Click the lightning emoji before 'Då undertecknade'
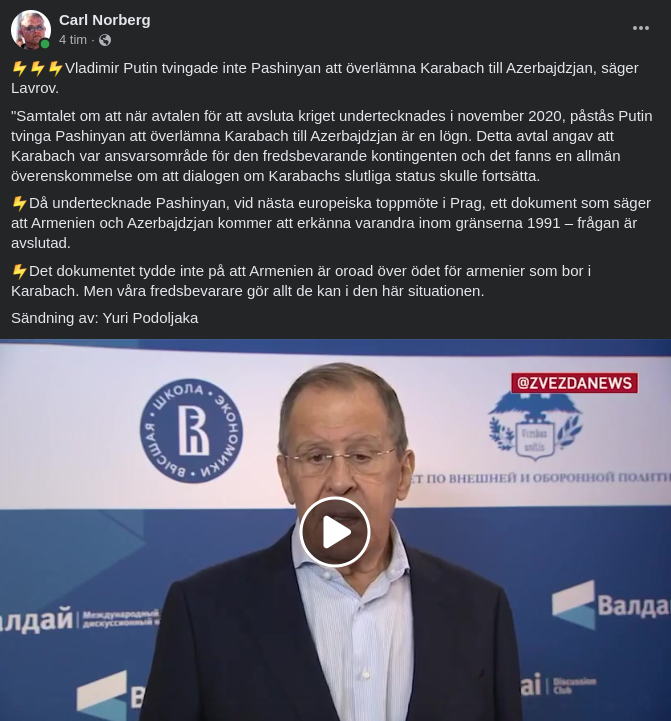671x721 pixels. [x=19, y=203]
